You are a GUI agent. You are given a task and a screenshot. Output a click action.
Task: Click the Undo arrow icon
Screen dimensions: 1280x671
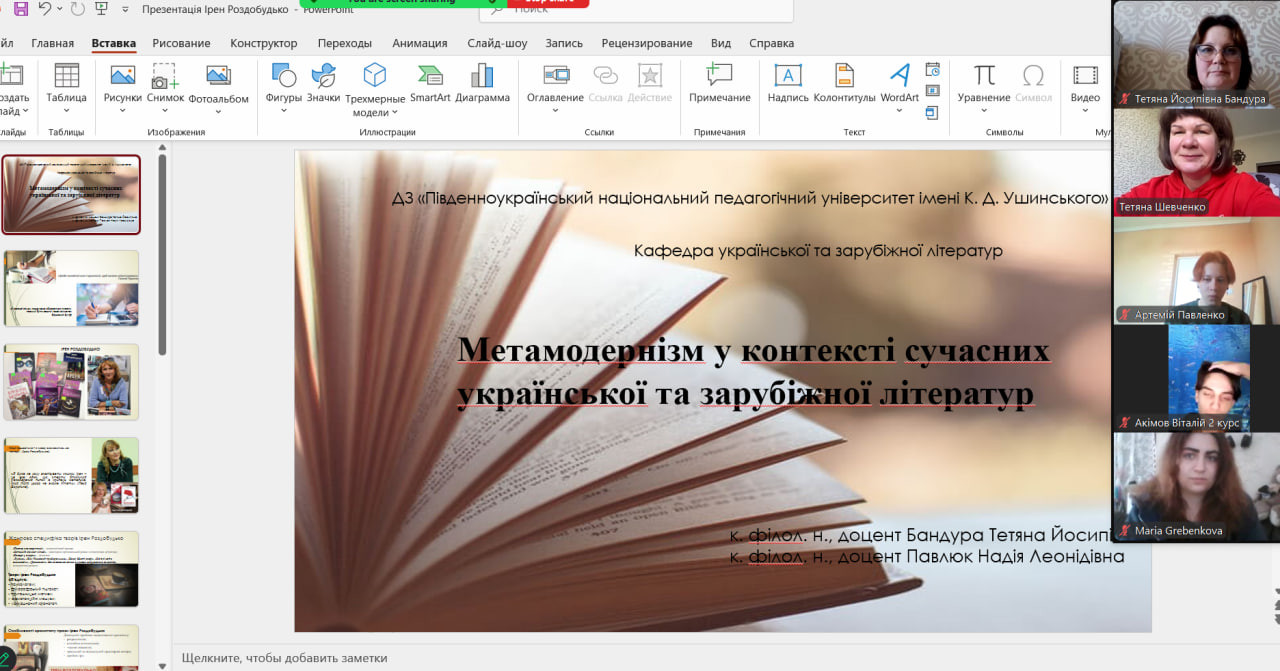pos(45,9)
